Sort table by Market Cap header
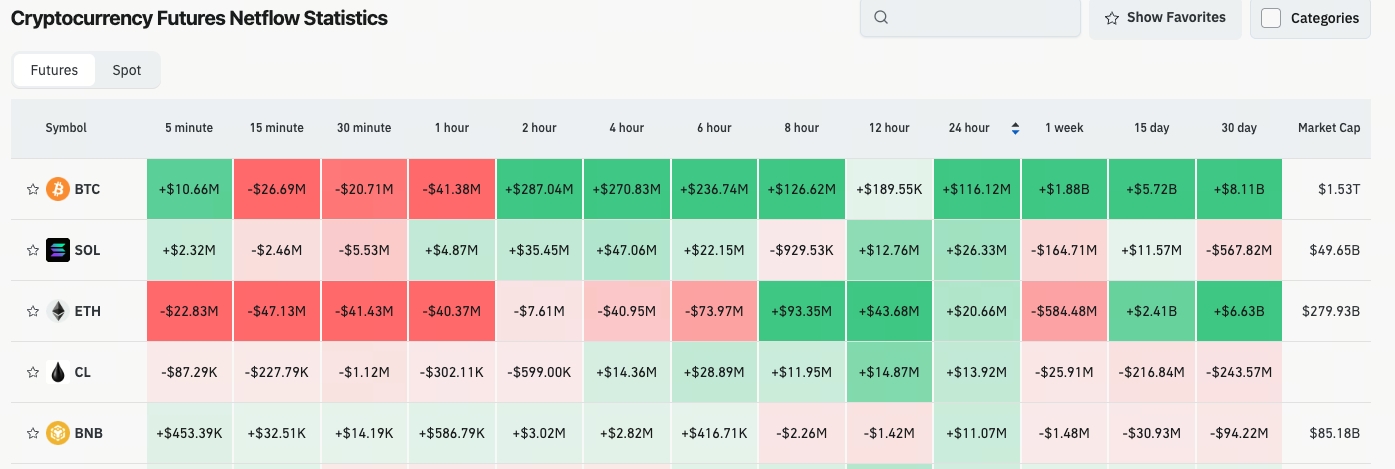1395x469 pixels. (x=1329, y=128)
